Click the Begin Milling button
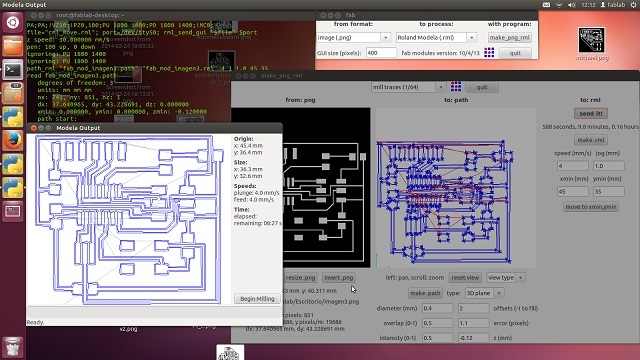 tap(257, 299)
